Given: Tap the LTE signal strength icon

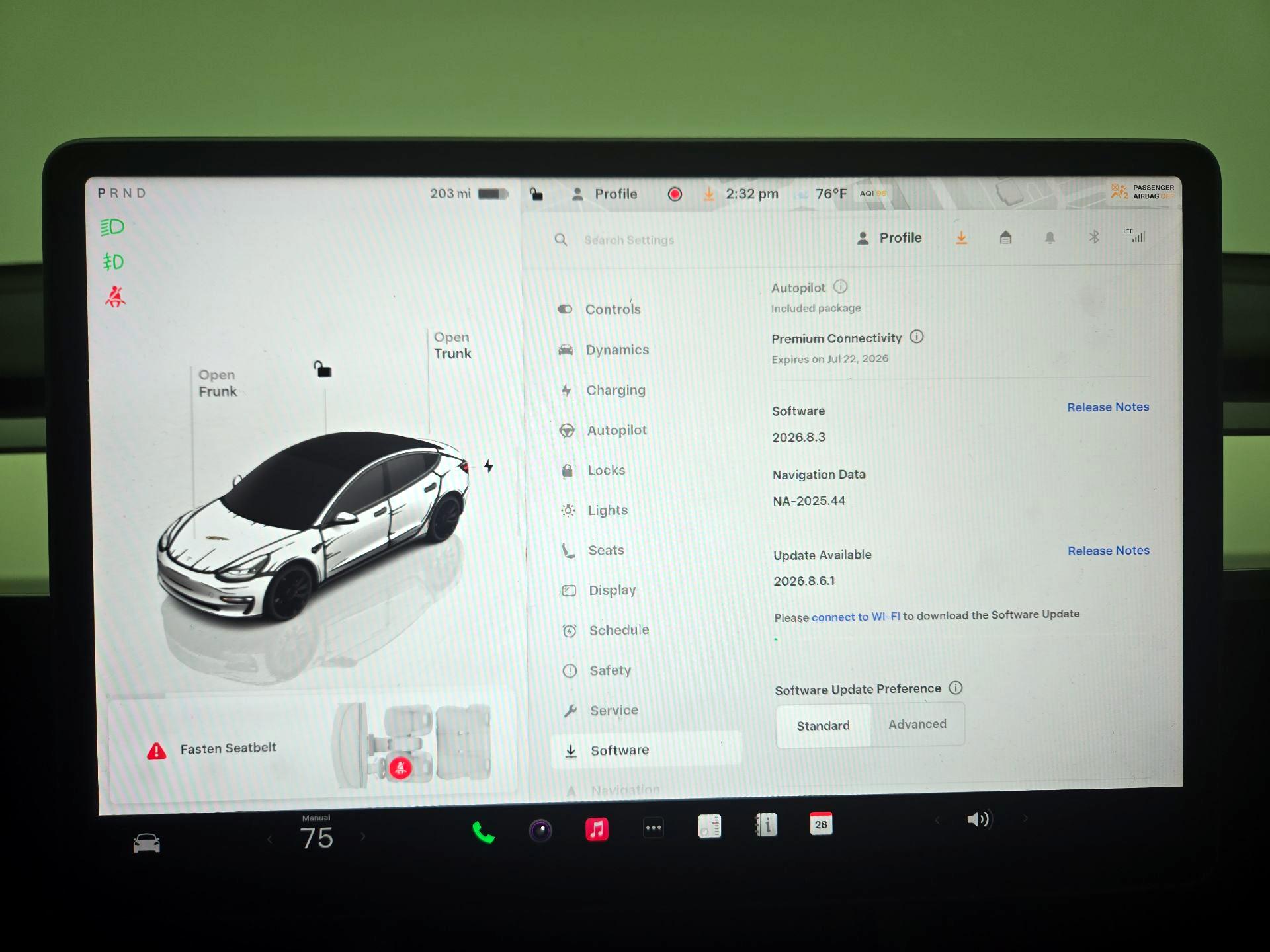Looking at the screenshot, I should tap(1134, 235).
